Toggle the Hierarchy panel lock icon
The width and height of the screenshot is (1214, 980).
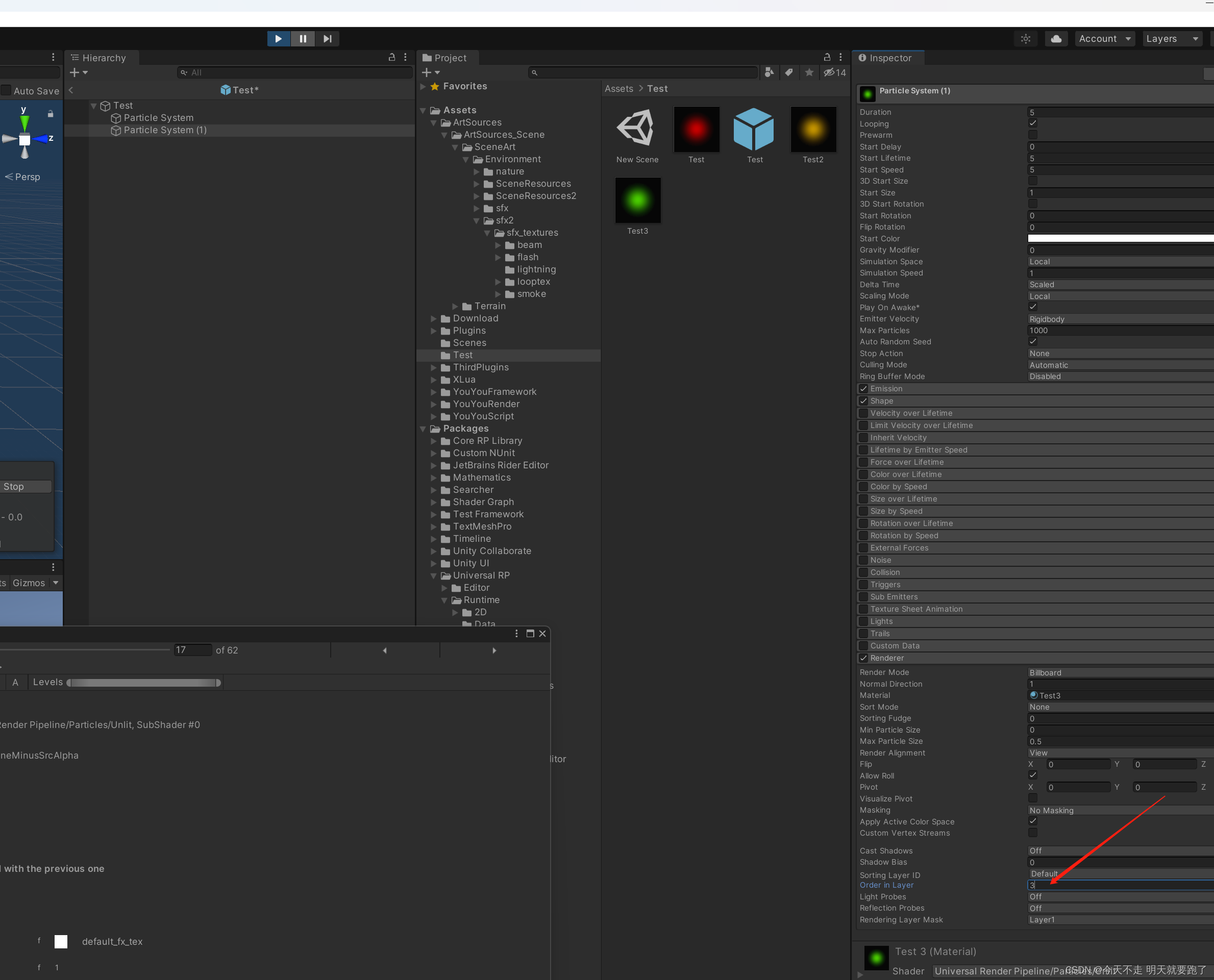coord(391,57)
